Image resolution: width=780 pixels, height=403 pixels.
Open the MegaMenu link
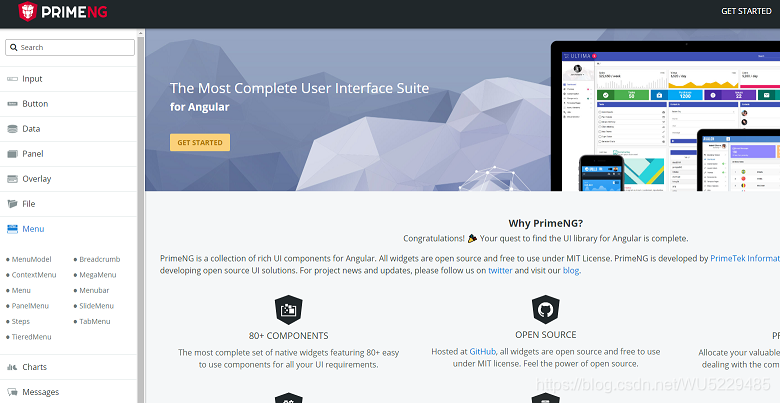pyautogui.click(x=98, y=275)
